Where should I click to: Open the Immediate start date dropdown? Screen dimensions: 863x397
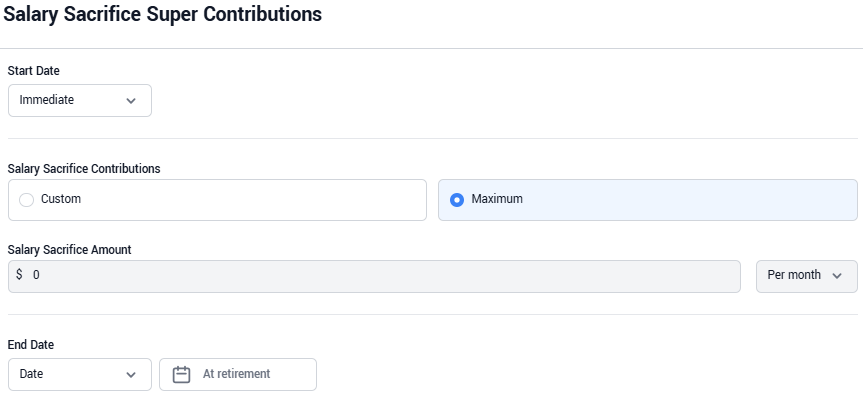coord(80,100)
